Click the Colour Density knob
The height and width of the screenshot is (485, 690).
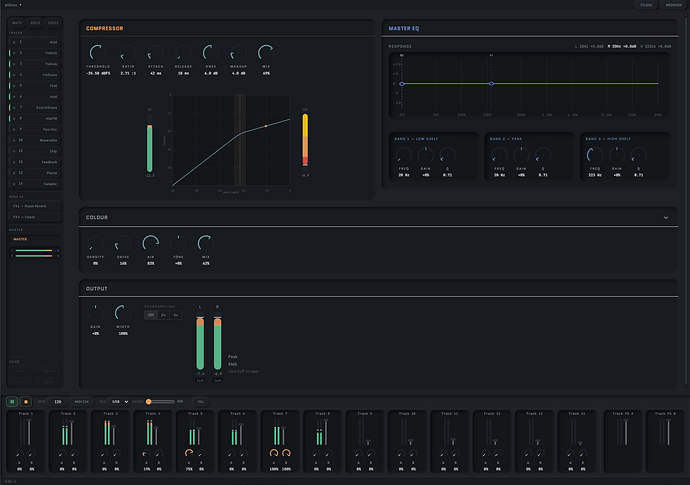(95, 243)
